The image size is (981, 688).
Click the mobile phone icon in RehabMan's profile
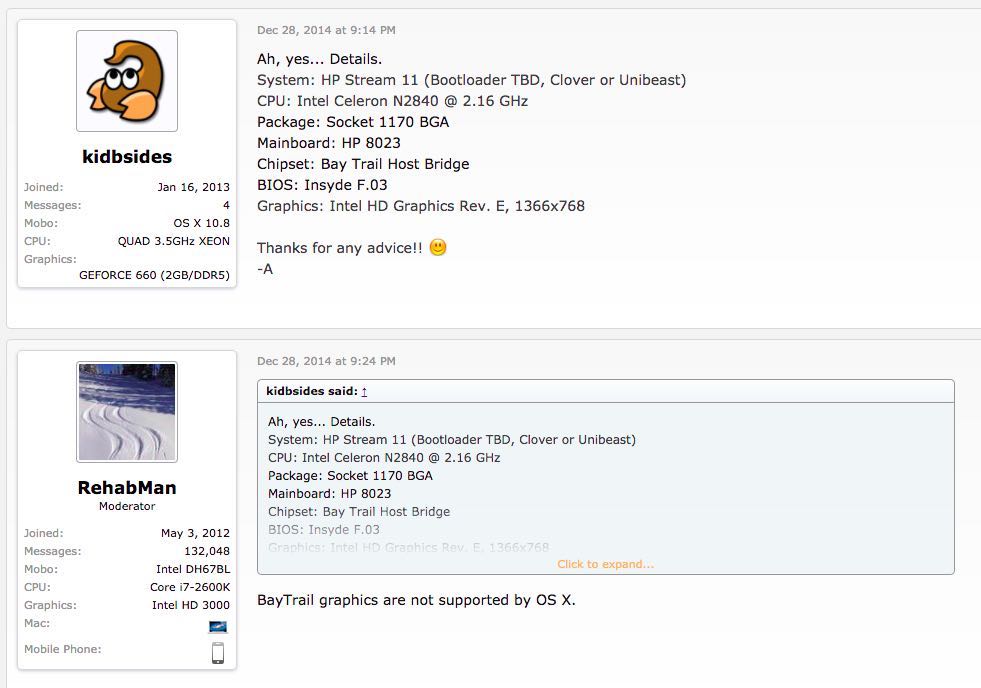[x=218, y=652]
